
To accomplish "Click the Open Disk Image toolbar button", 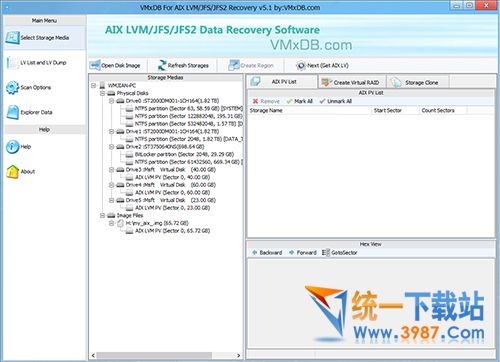I will tap(115, 65).
